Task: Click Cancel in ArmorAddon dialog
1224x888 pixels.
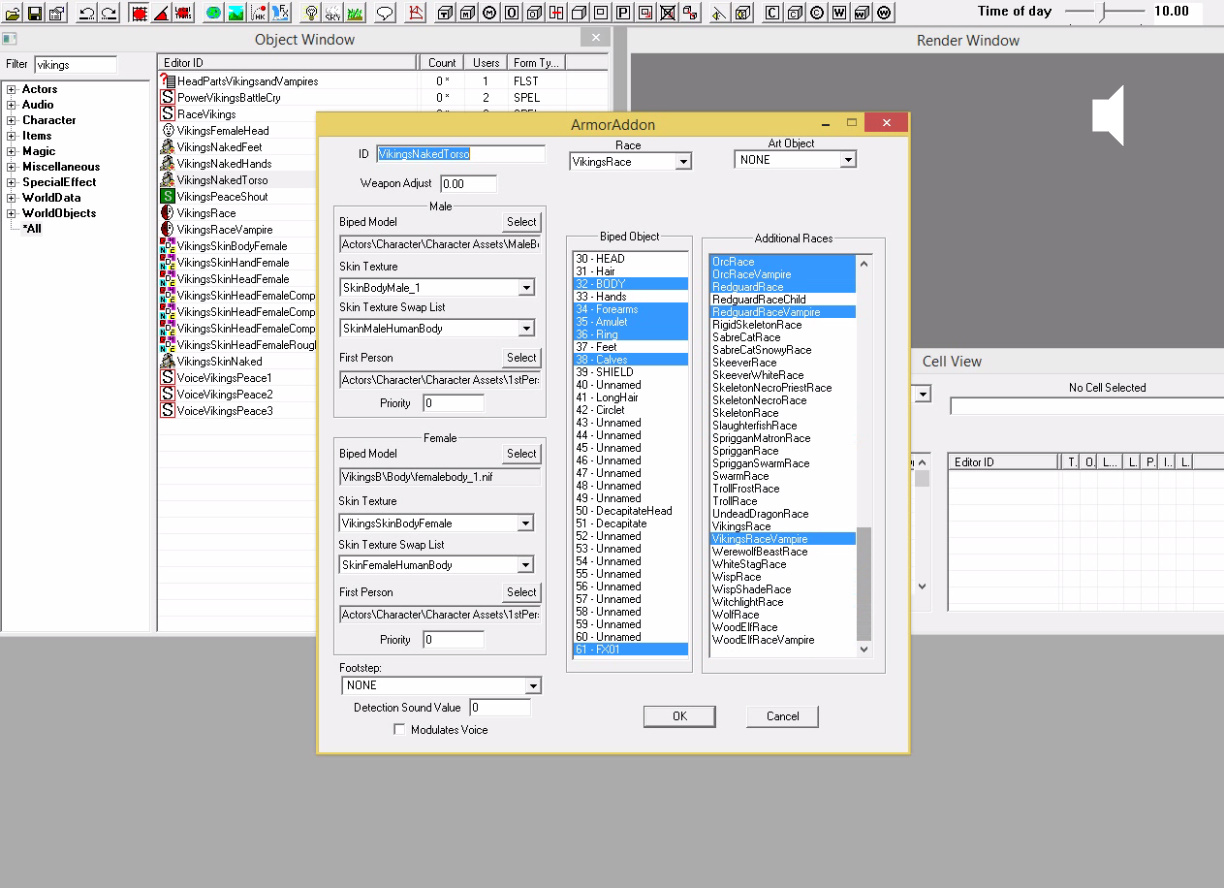Action: tap(782, 716)
